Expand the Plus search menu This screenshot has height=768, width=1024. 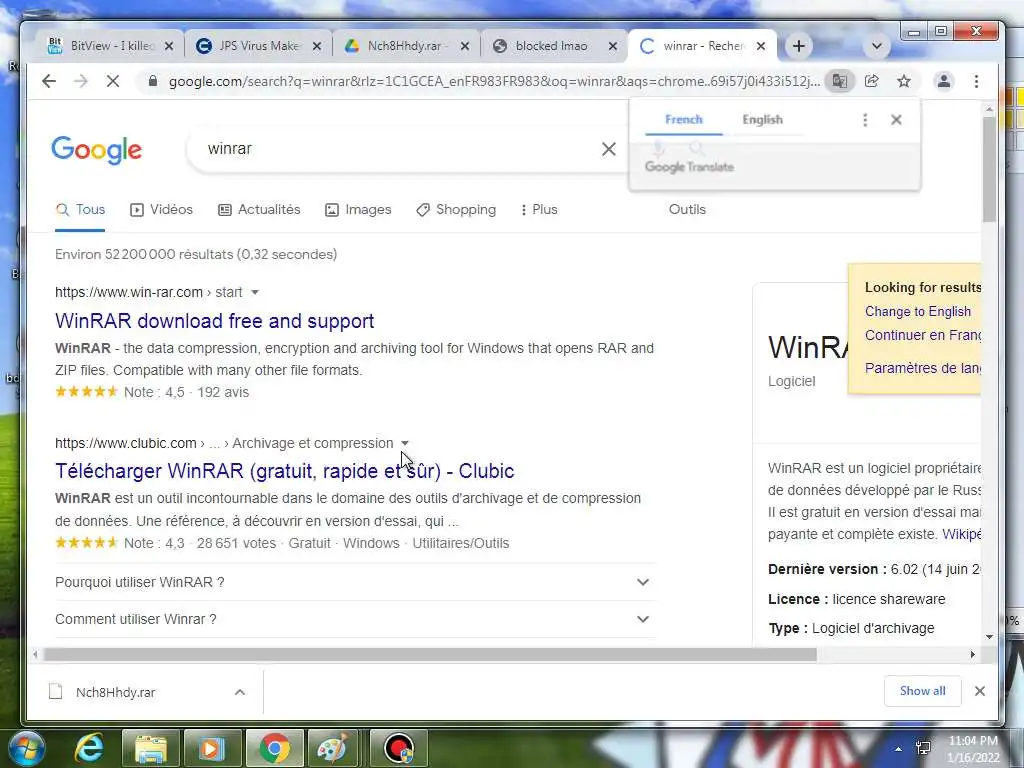coord(539,210)
